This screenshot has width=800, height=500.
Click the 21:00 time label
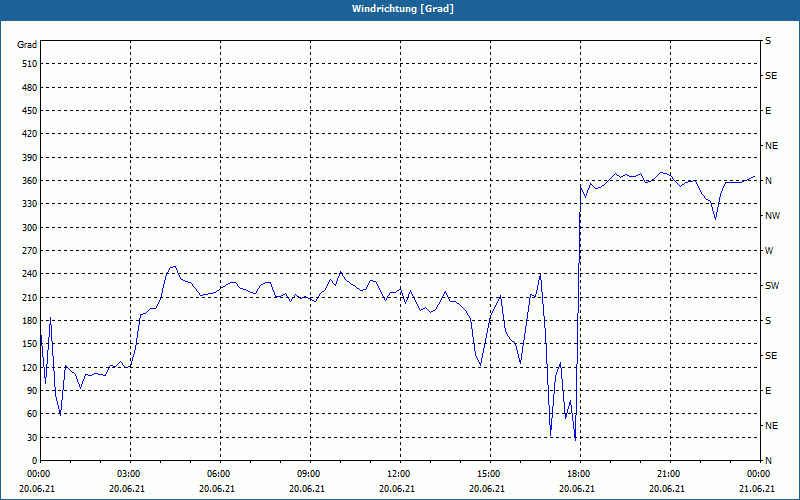click(x=667, y=473)
